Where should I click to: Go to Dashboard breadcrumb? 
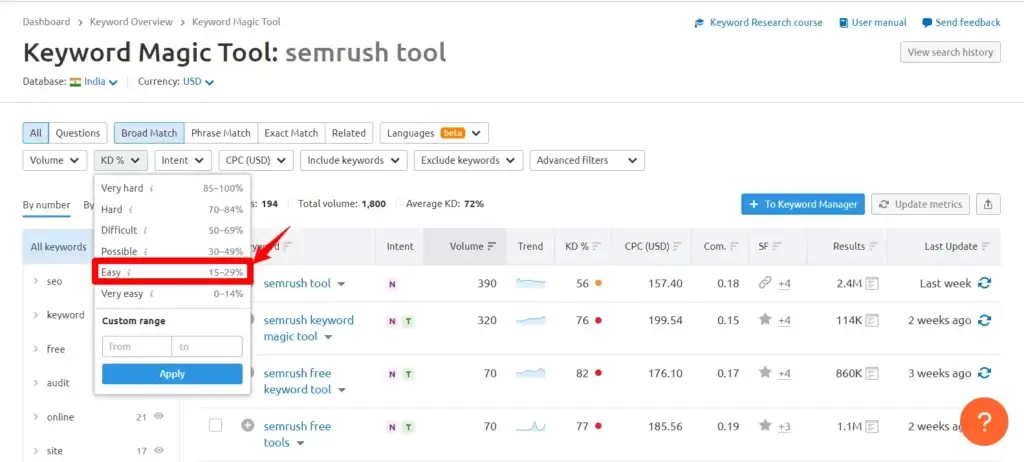46,22
